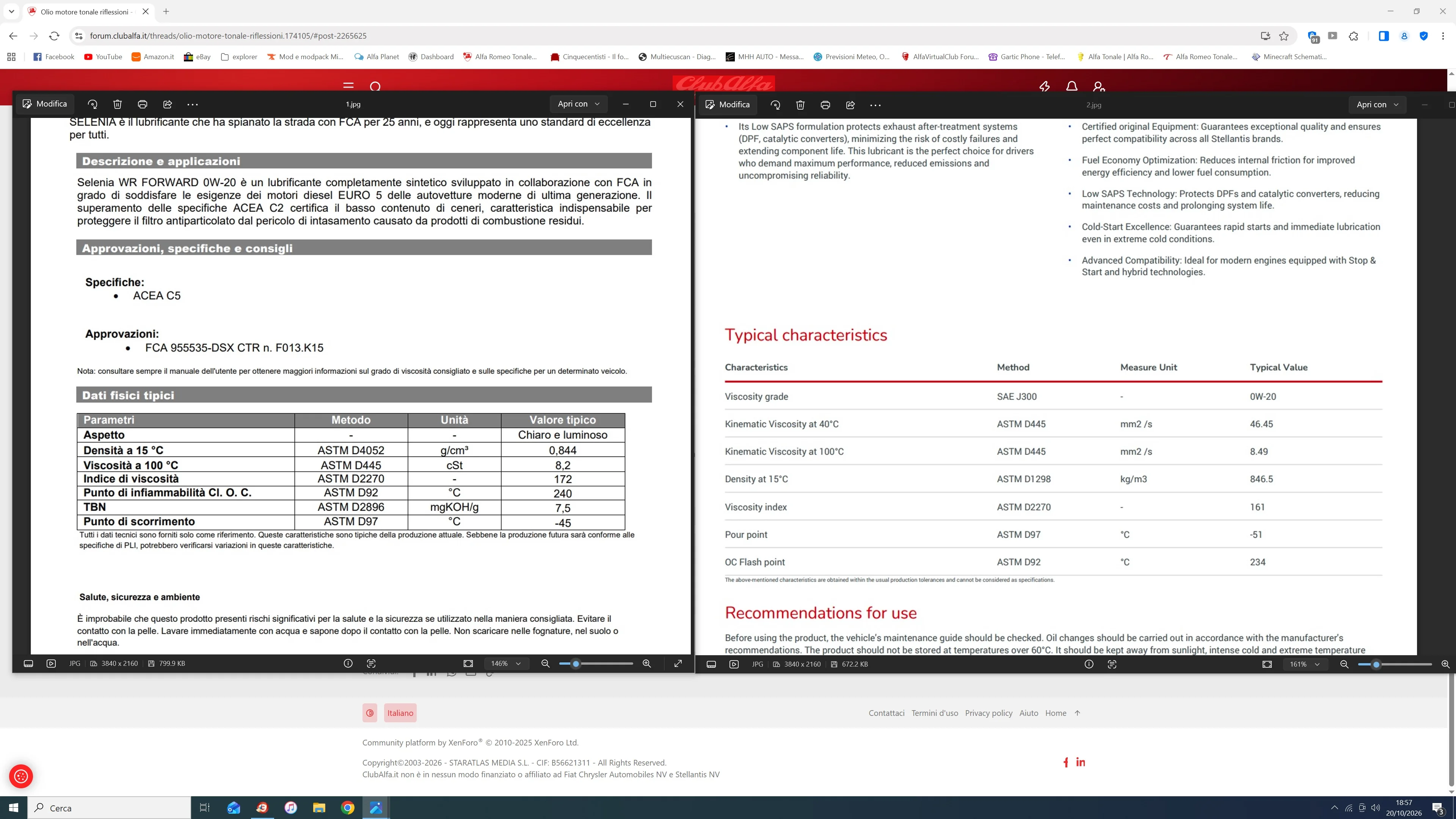Screen dimensions: 1456x819
Task: Open the Facebook bookmark
Action: pos(54,56)
